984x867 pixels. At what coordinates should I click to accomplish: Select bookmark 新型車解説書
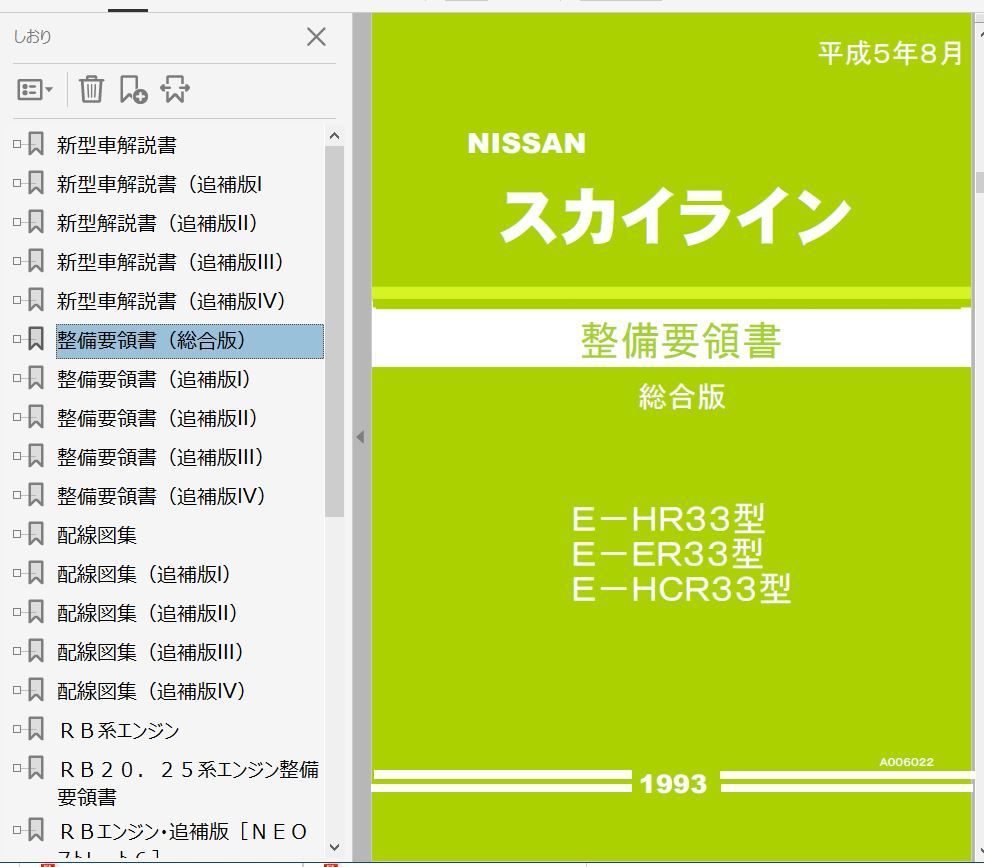point(117,145)
